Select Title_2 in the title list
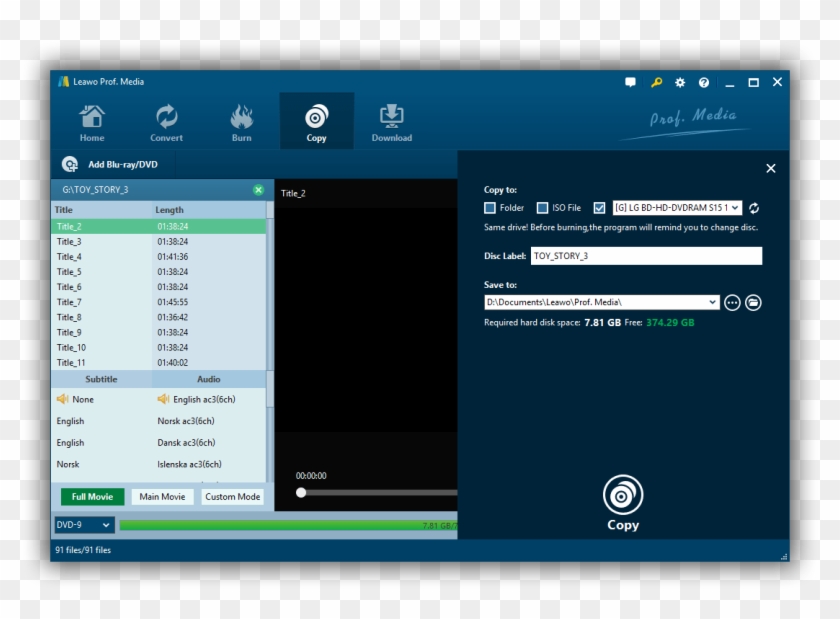Viewport: 840px width, 619px height. (159, 226)
